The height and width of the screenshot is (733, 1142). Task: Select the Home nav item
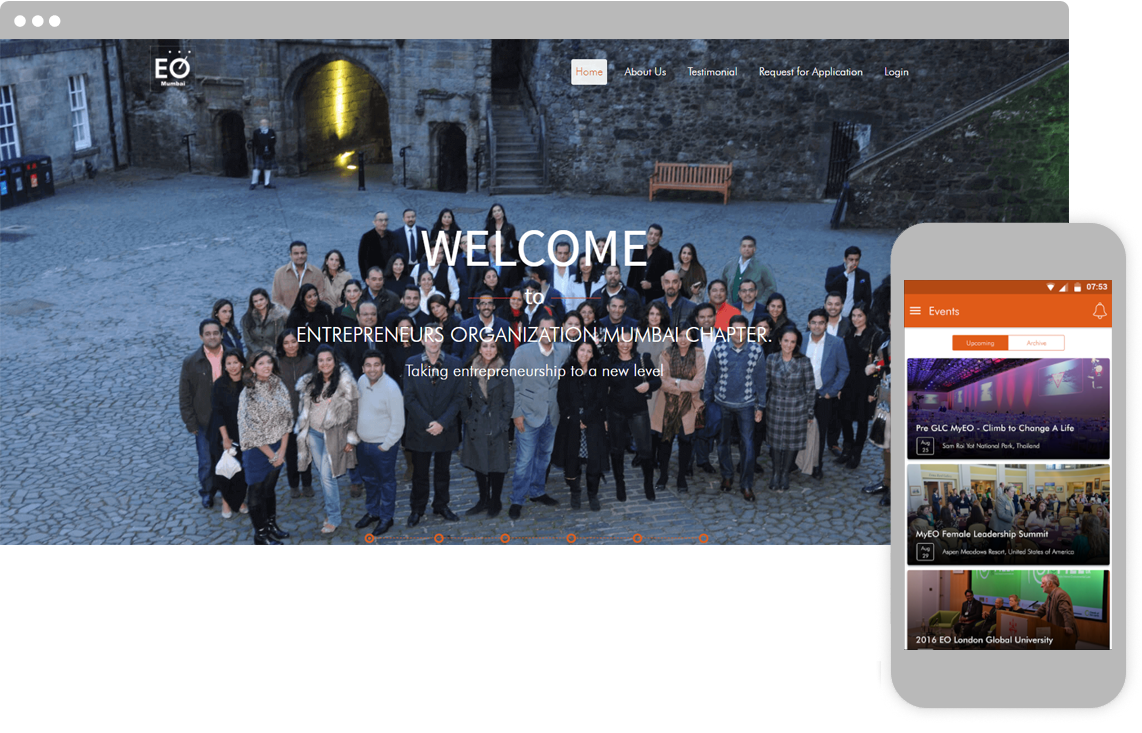click(x=589, y=72)
